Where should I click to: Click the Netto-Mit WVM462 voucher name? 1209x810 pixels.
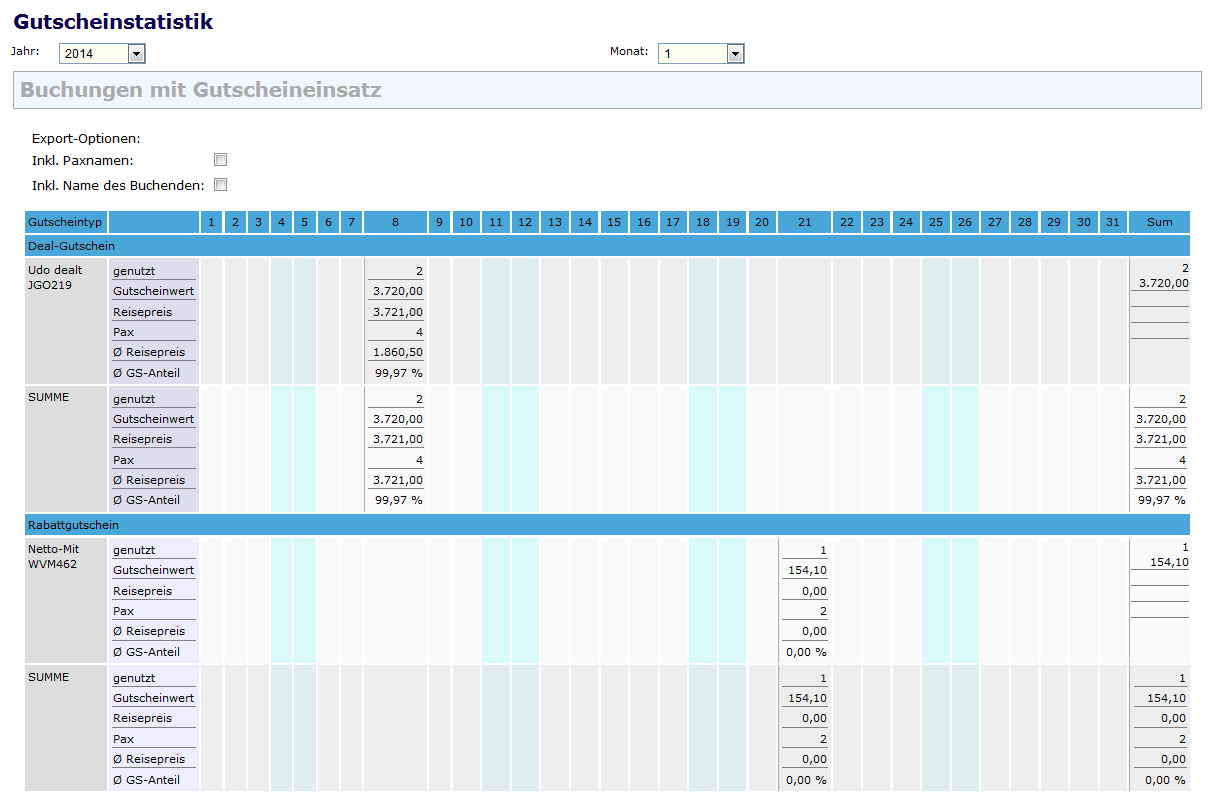point(54,556)
